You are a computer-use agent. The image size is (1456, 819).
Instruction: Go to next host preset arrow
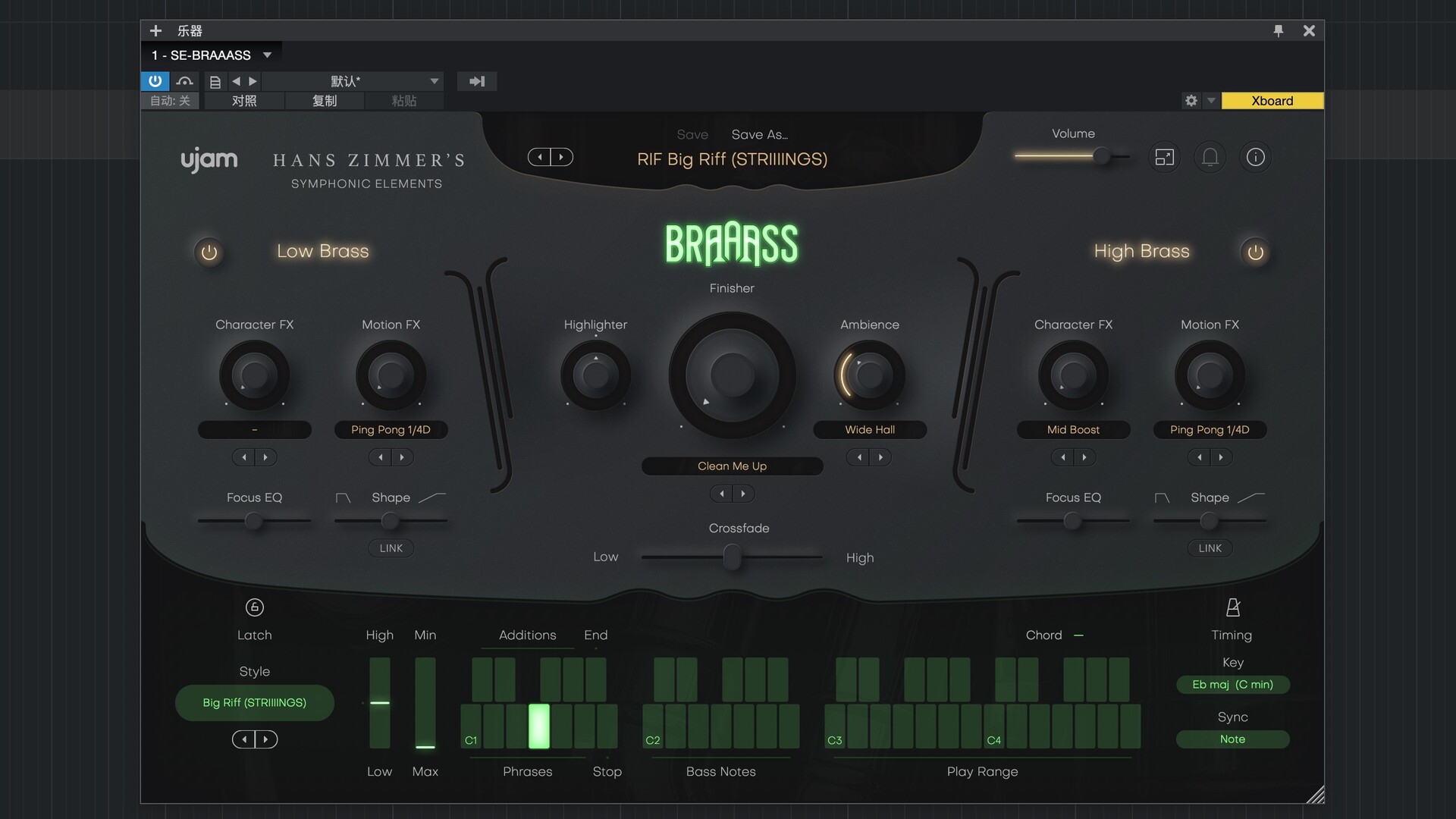pyautogui.click(x=253, y=81)
